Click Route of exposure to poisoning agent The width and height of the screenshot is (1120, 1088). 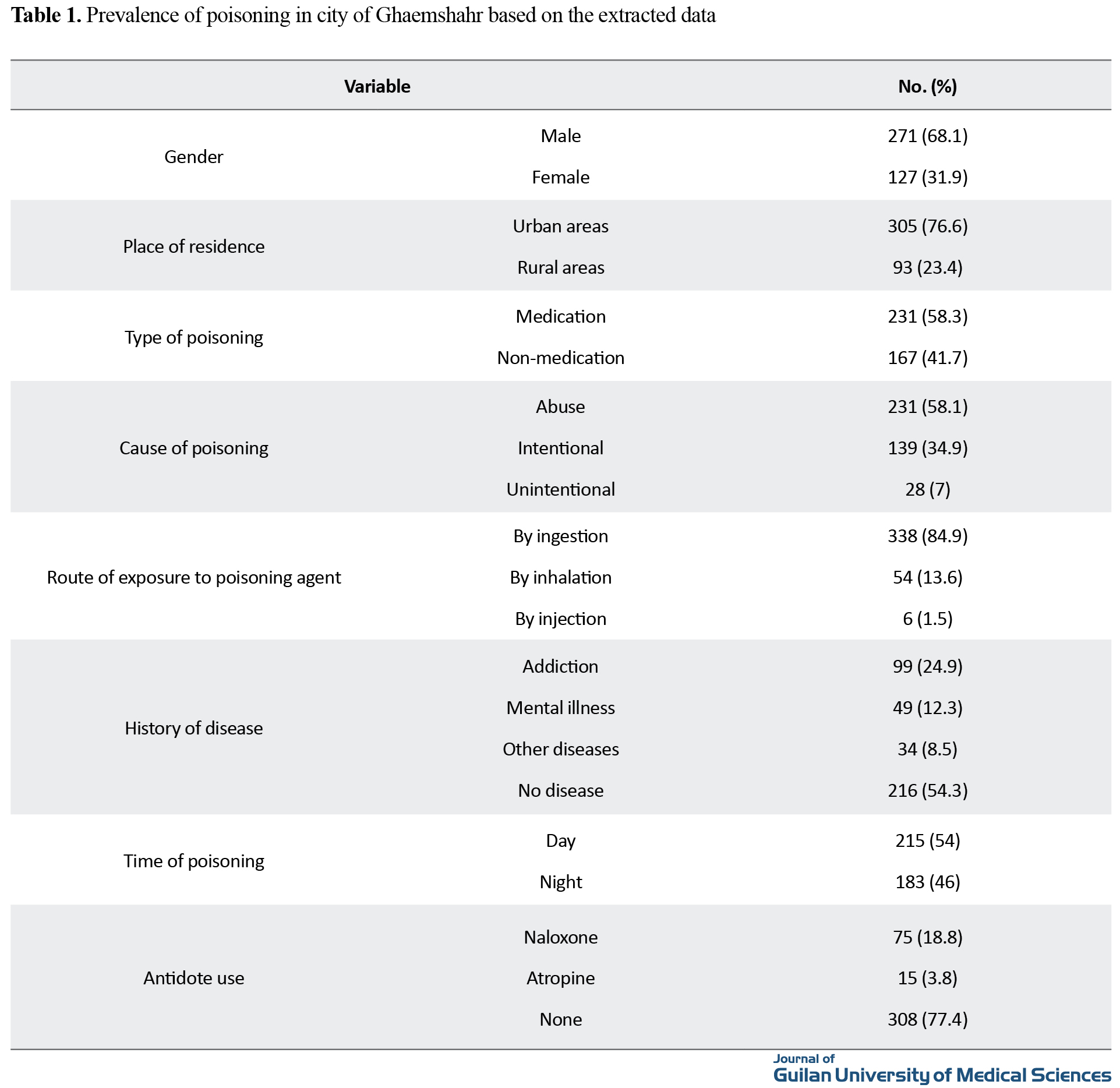tap(193, 577)
